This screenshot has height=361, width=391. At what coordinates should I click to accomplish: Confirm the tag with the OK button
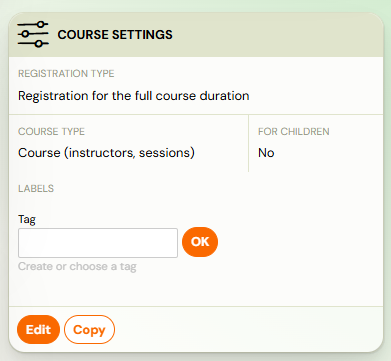200,242
